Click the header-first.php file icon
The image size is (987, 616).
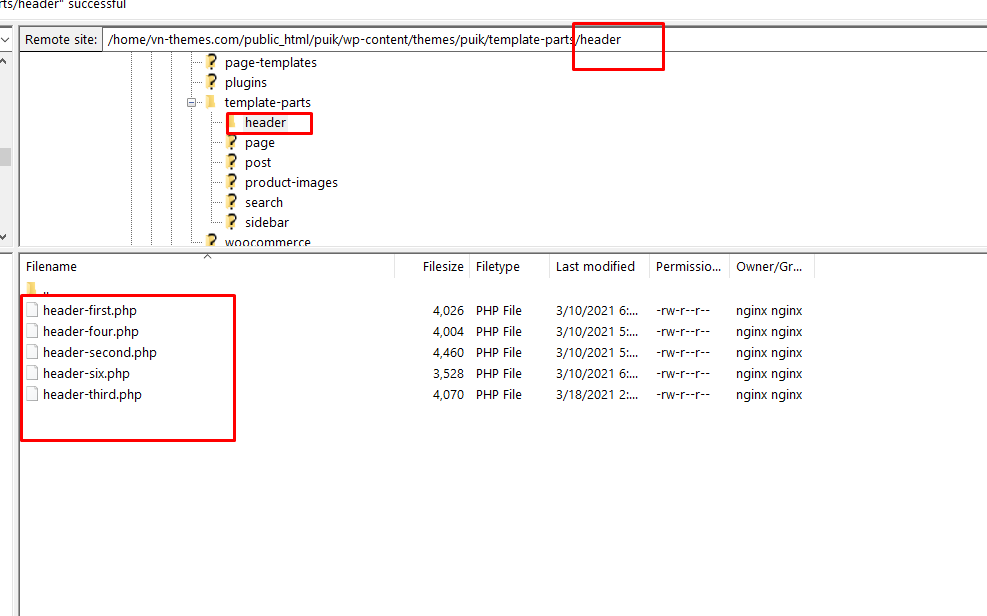[33, 311]
